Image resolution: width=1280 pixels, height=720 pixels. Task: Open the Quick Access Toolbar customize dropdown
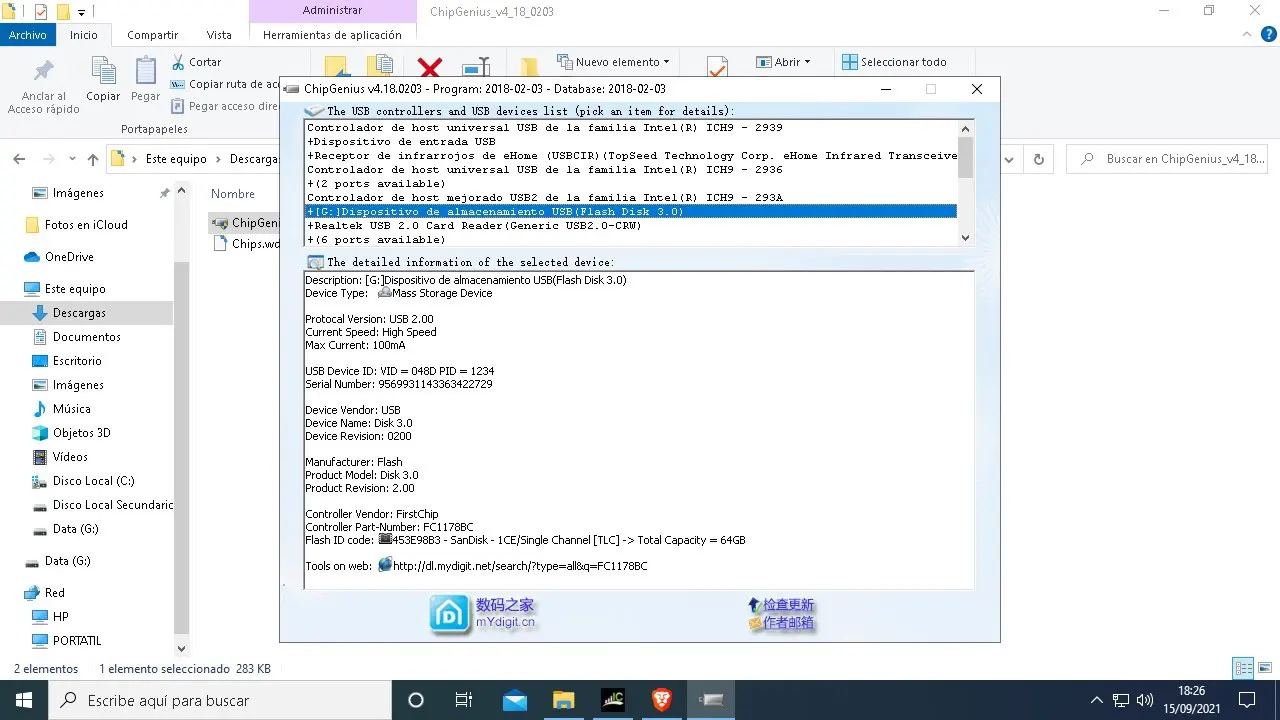(81, 12)
